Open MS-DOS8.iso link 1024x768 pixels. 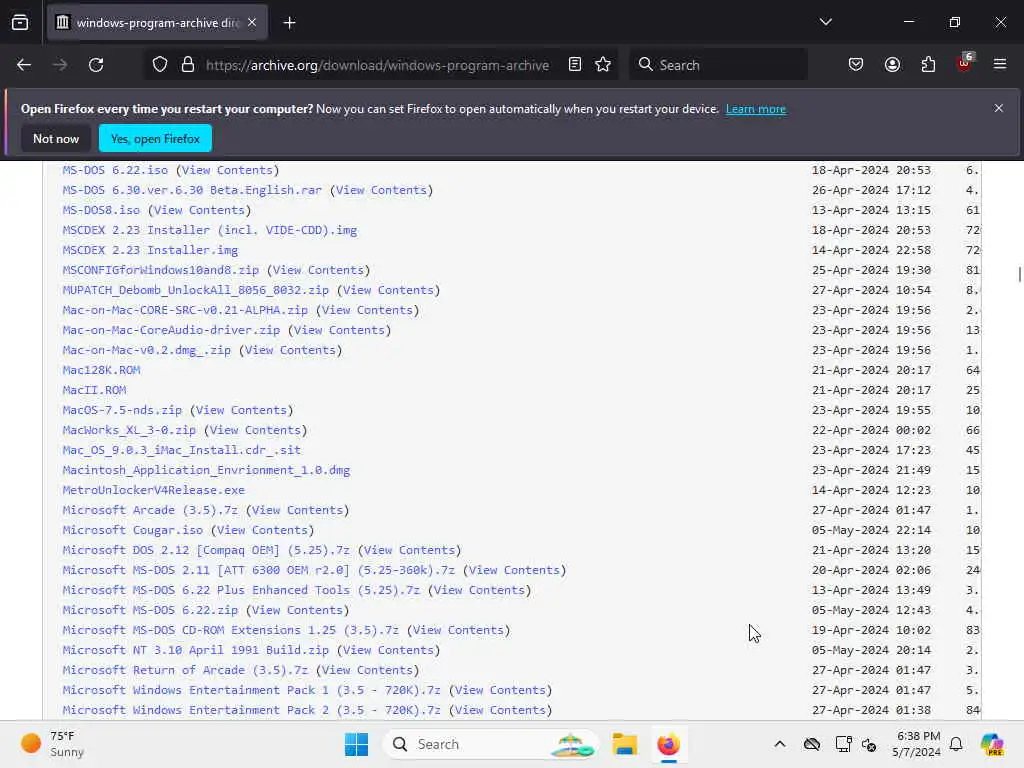pos(101,210)
